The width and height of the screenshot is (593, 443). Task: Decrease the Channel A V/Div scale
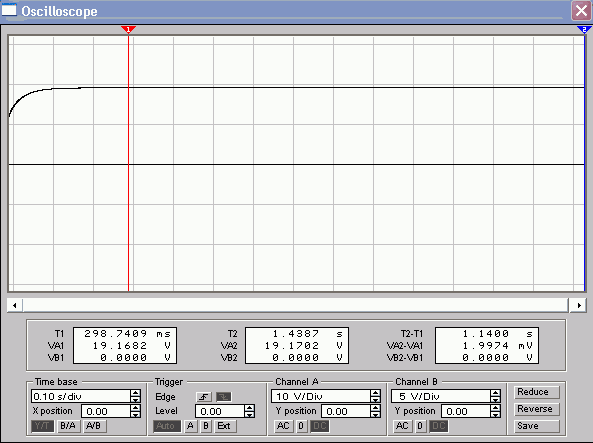(x=376, y=399)
